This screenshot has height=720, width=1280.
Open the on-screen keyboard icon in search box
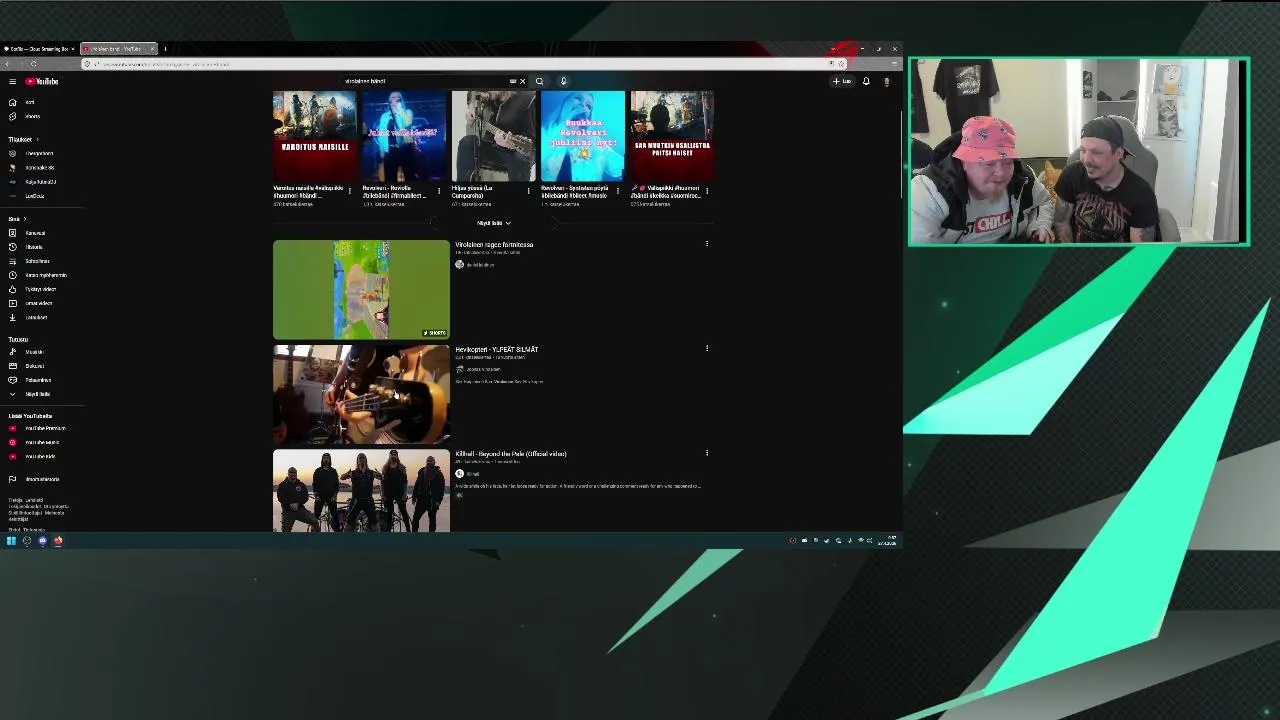click(x=513, y=81)
